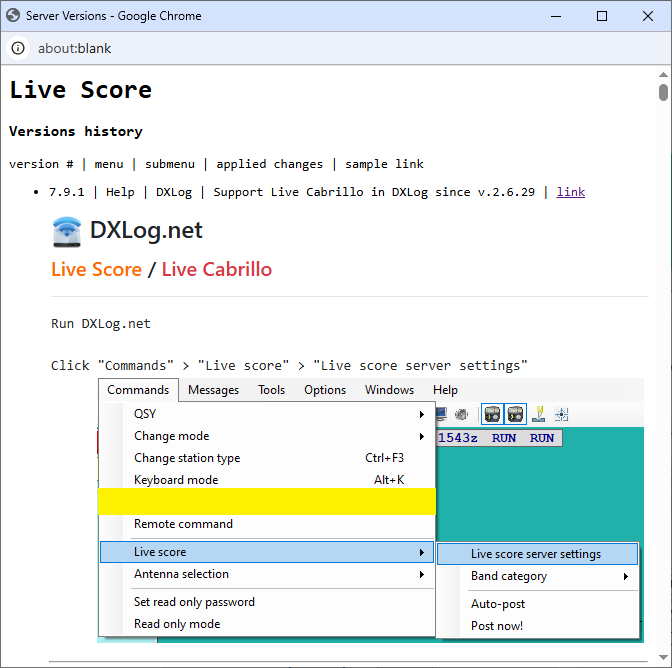Click the "Support Live Cabrillo in DXLog" text
Screen dimensions: 672x668
(321, 192)
